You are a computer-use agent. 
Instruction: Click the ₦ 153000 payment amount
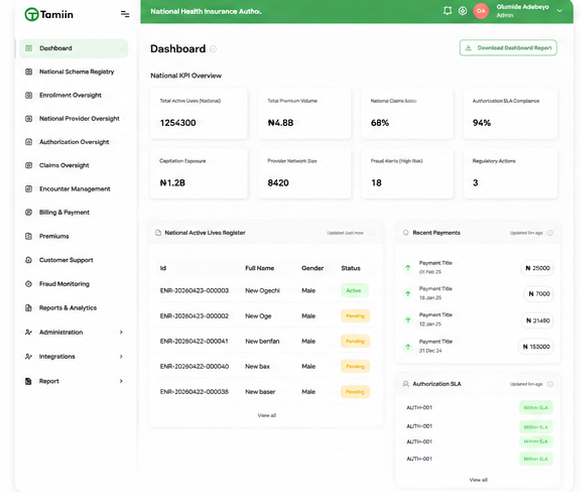point(536,346)
